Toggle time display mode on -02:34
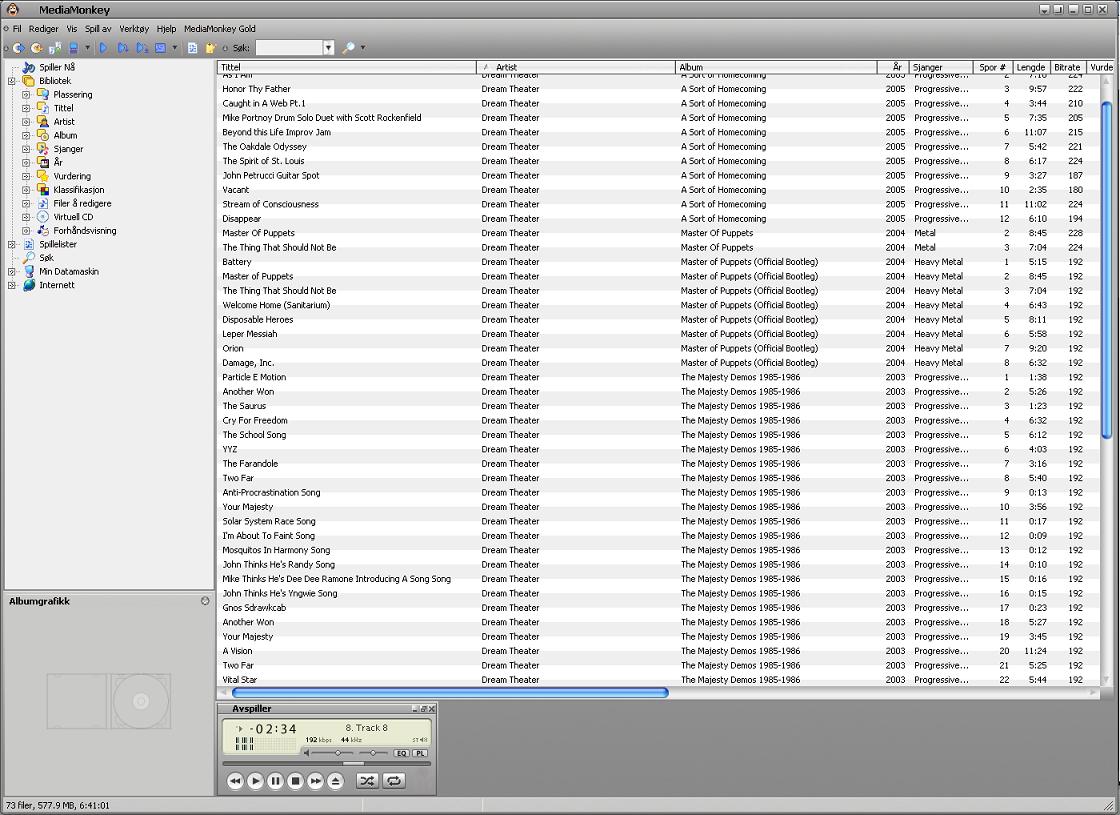Screen dimensions: 1120x815 [x=273, y=729]
